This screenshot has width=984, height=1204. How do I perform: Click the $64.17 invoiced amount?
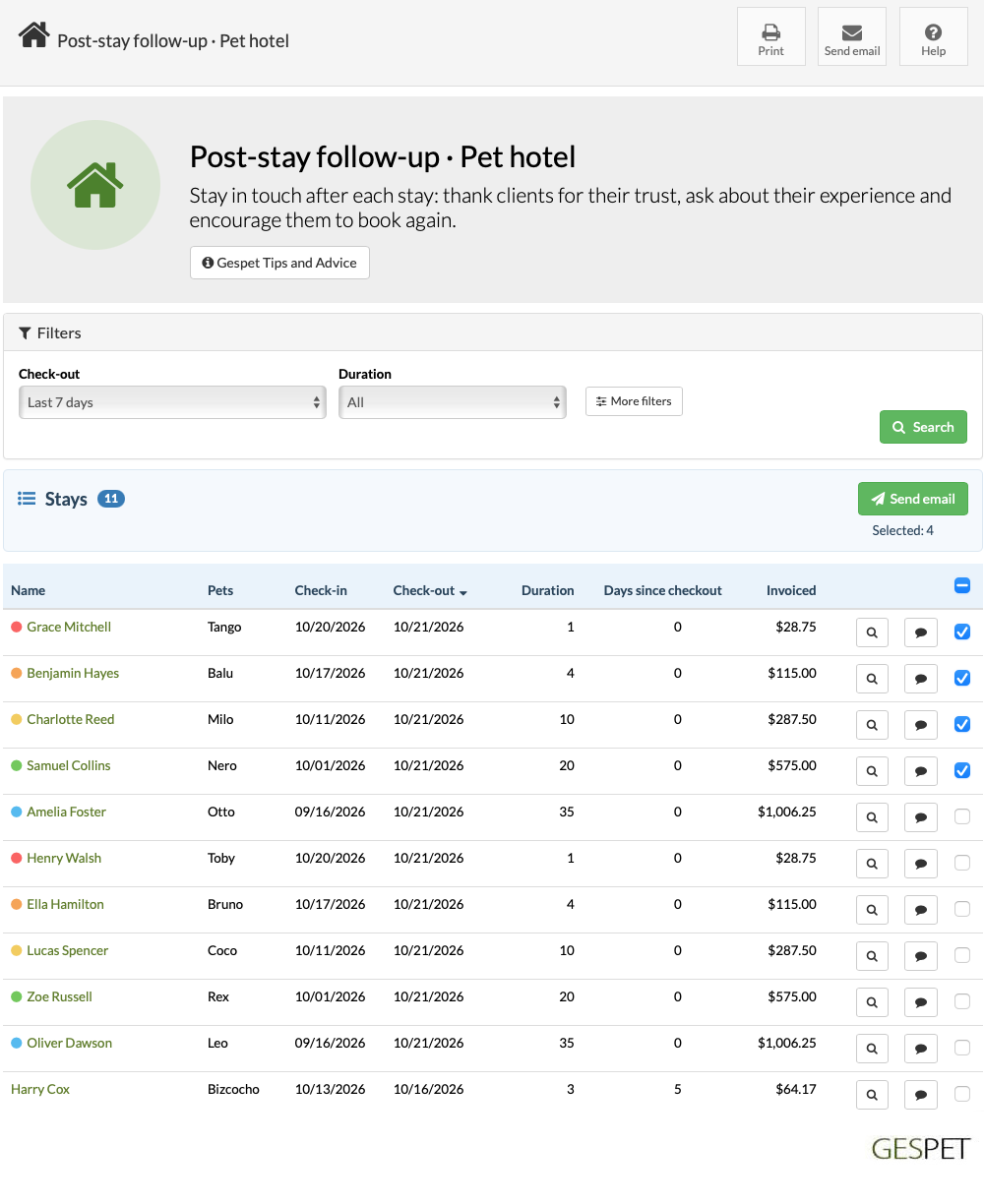coord(796,1089)
